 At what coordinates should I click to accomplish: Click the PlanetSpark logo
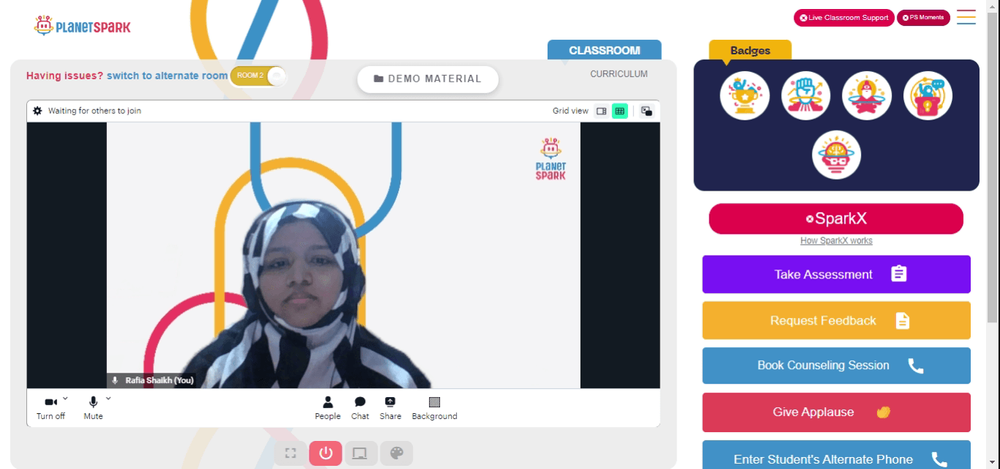point(82,26)
